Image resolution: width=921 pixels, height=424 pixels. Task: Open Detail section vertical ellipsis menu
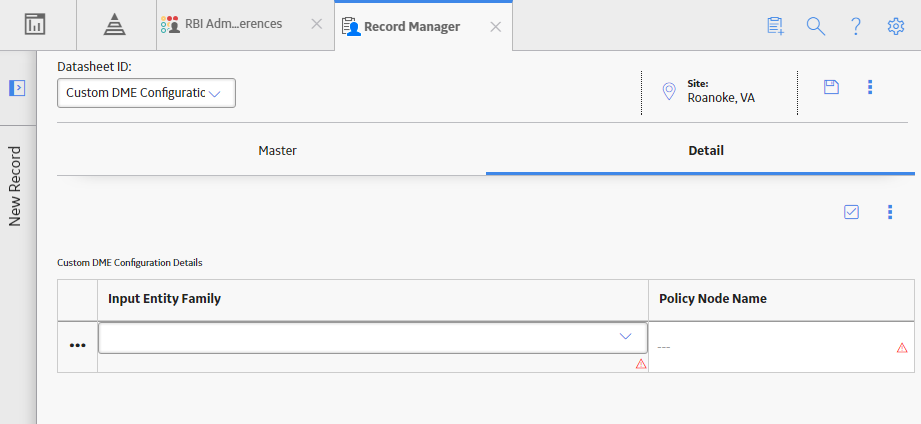pyautogui.click(x=890, y=211)
